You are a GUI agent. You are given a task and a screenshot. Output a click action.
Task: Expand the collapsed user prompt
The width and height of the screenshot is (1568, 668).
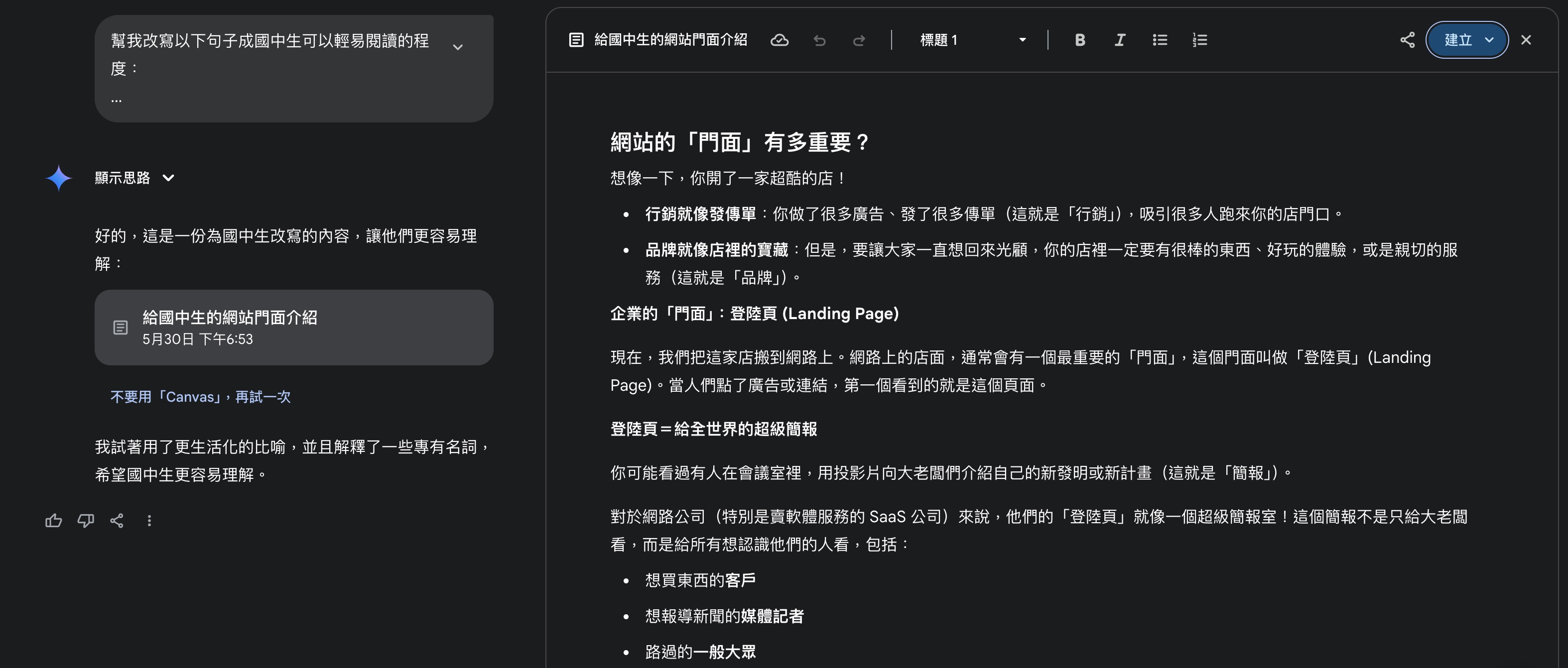(x=458, y=47)
